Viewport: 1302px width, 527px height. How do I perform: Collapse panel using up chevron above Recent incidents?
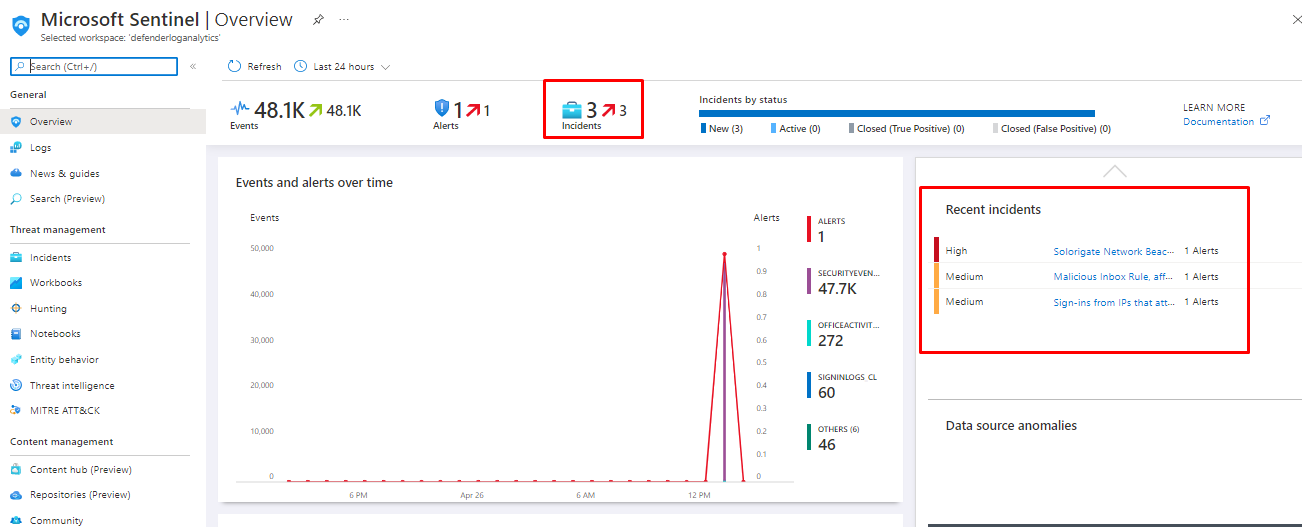coord(1114,172)
